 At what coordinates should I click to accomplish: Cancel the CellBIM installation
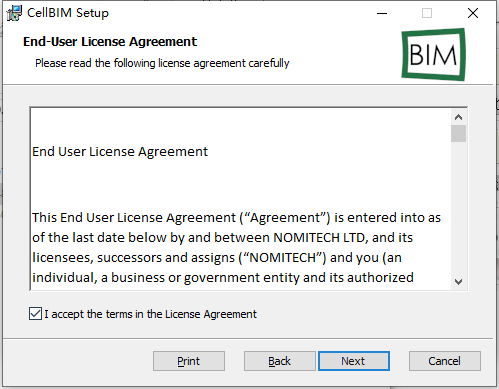point(445,361)
